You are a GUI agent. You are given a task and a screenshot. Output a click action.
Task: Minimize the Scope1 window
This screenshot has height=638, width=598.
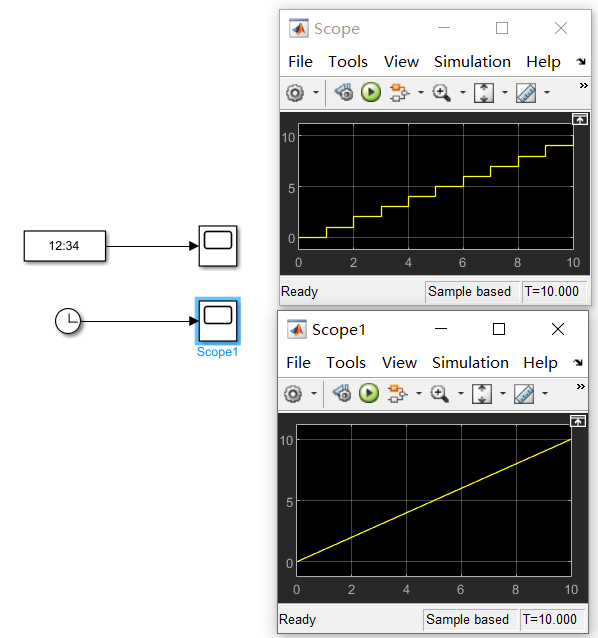click(441, 329)
